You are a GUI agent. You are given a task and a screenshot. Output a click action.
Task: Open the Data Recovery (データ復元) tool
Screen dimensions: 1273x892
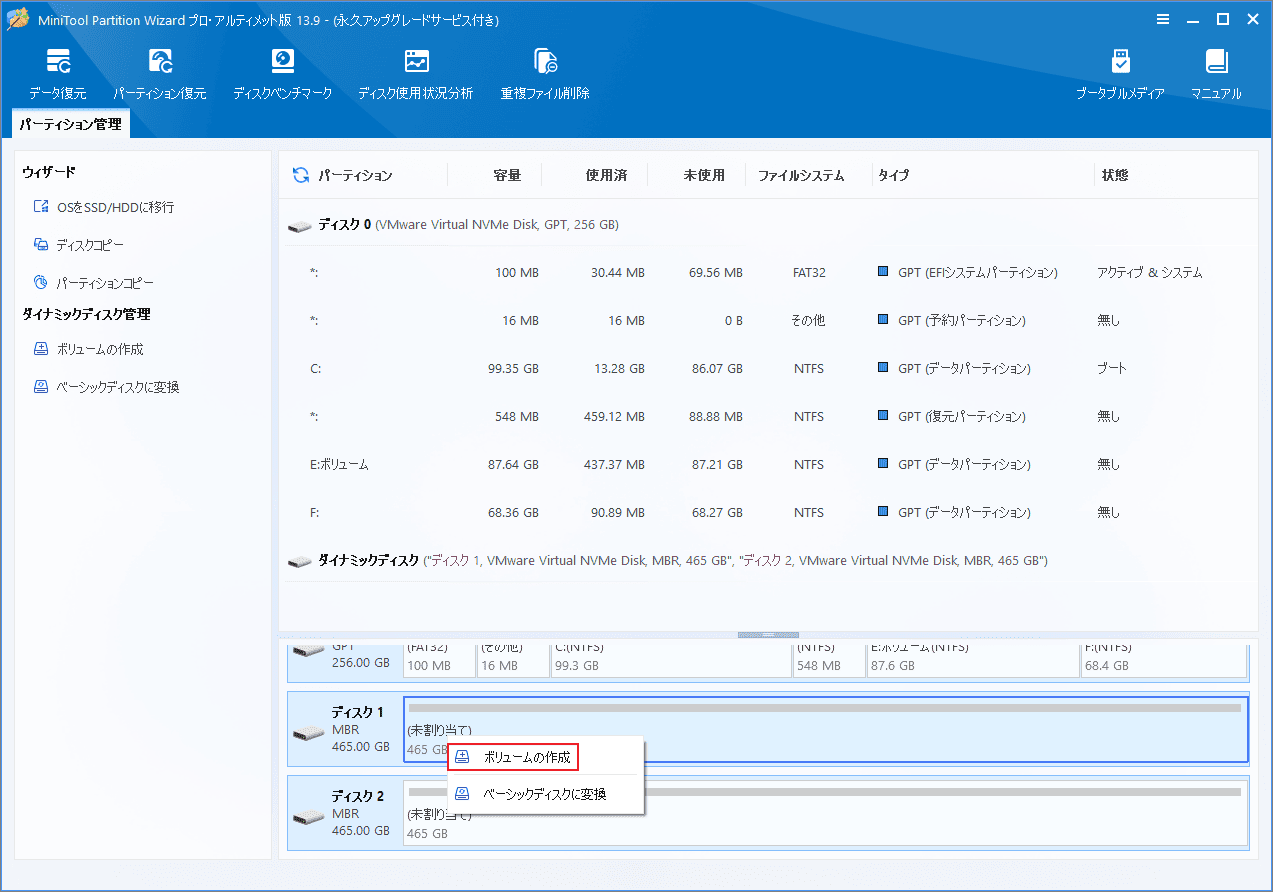[57, 74]
